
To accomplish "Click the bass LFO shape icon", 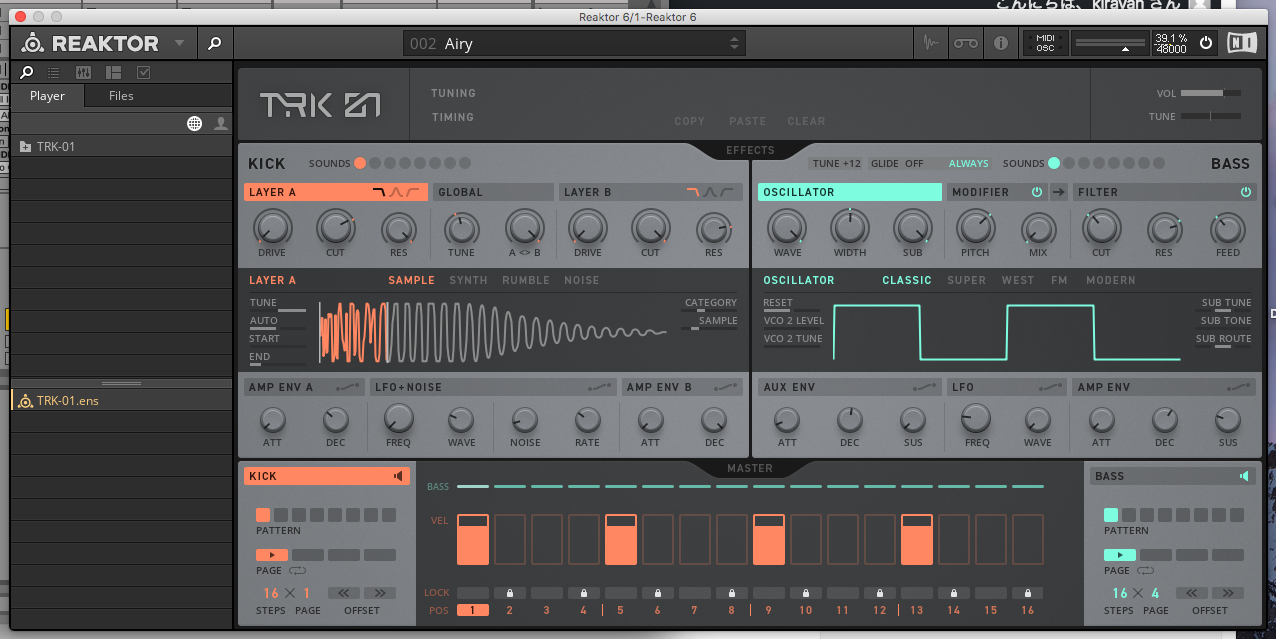I will pyautogui.click(x=1049, y=387).
